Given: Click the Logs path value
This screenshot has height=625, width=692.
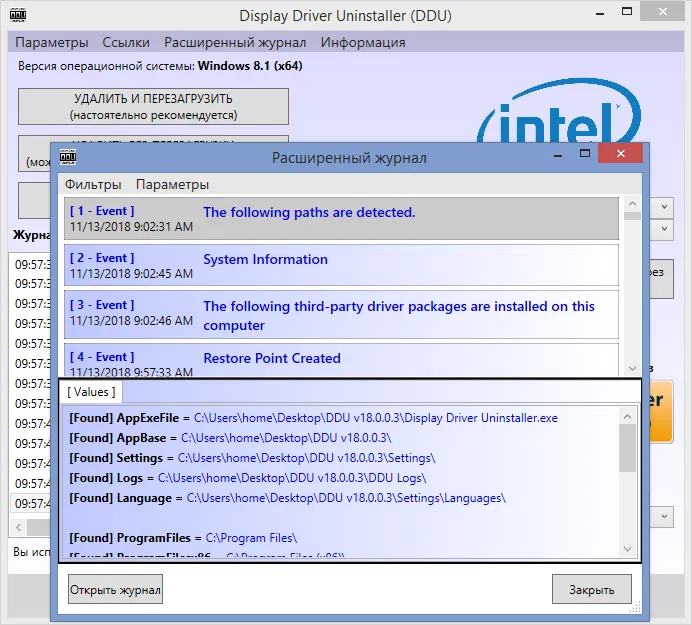Looking at the screenshot, I should click(292, 478).
